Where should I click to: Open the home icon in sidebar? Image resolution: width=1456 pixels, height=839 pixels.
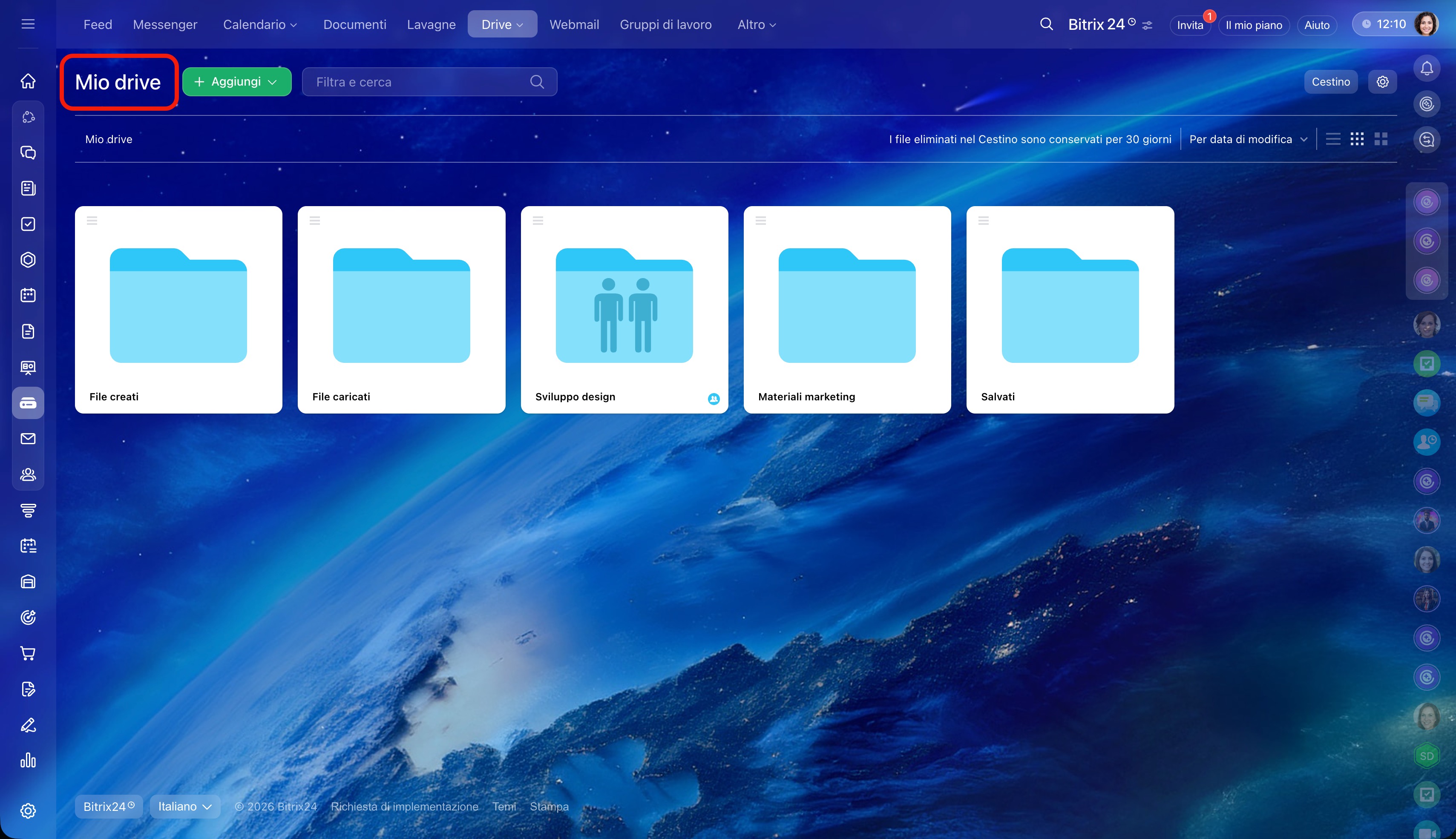tap(28, 81)
